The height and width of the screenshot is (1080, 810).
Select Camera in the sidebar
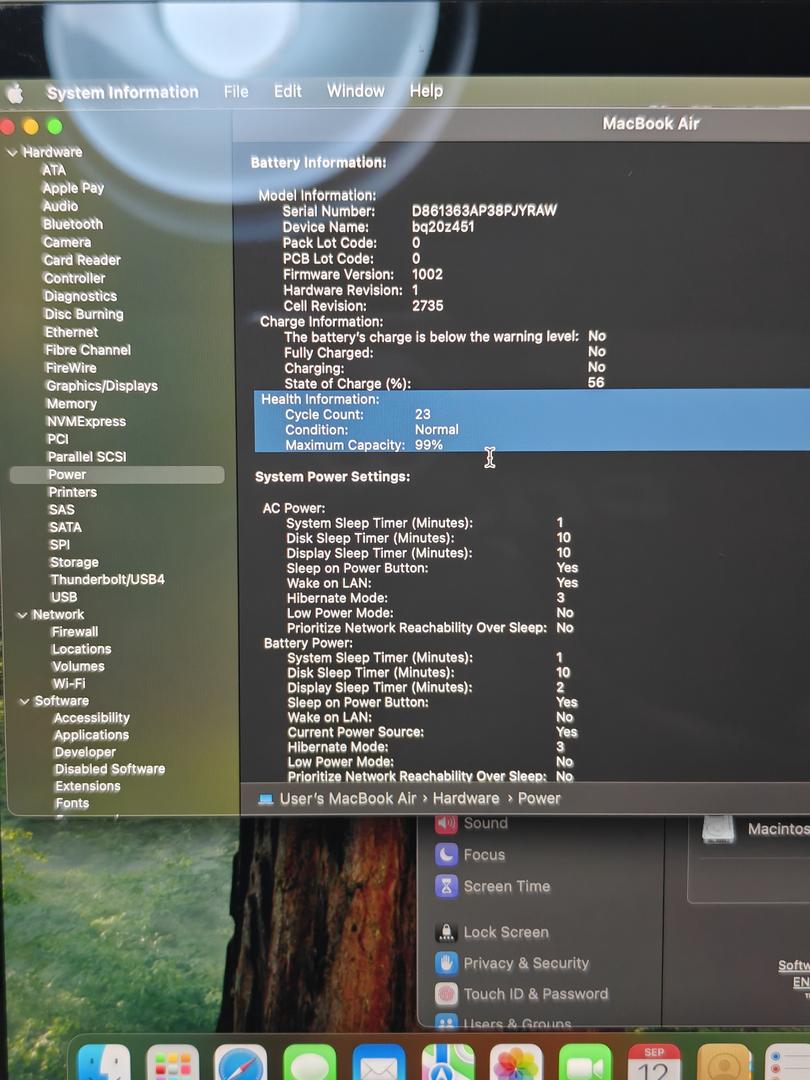67,242
